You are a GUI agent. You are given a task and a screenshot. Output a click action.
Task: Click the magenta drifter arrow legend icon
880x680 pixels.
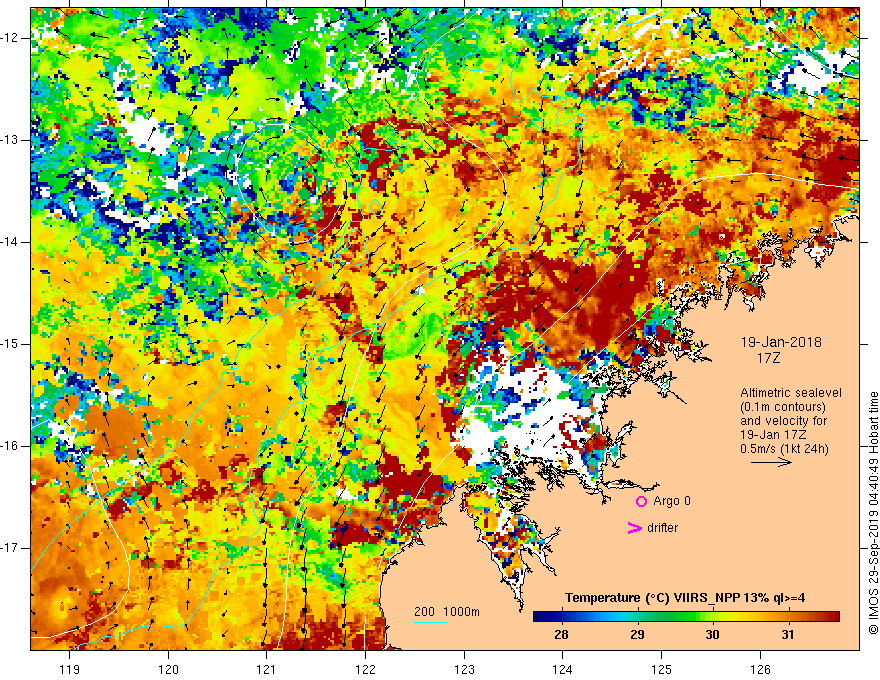point(635,528)
